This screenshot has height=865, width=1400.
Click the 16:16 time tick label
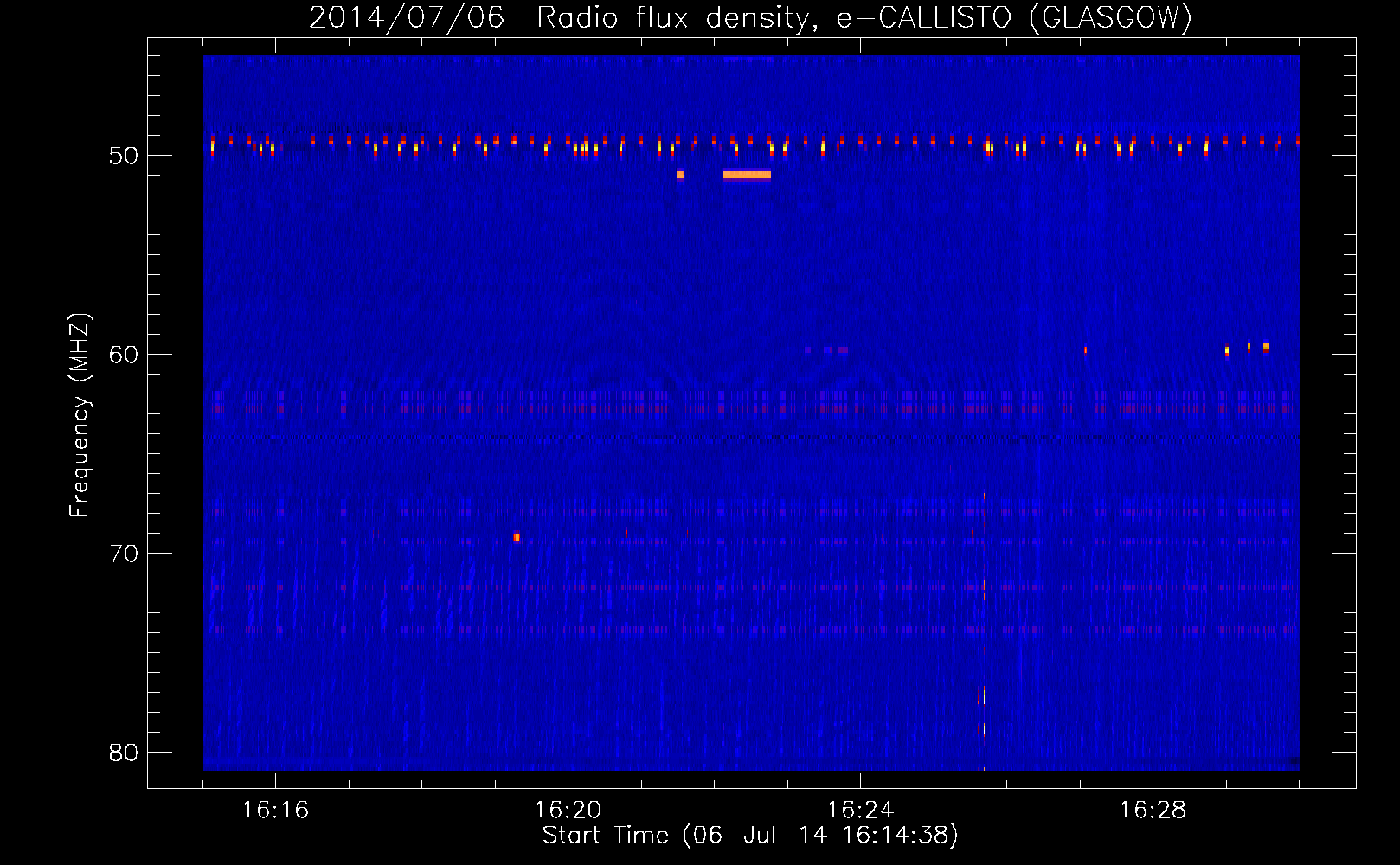[x=275, y=811]
